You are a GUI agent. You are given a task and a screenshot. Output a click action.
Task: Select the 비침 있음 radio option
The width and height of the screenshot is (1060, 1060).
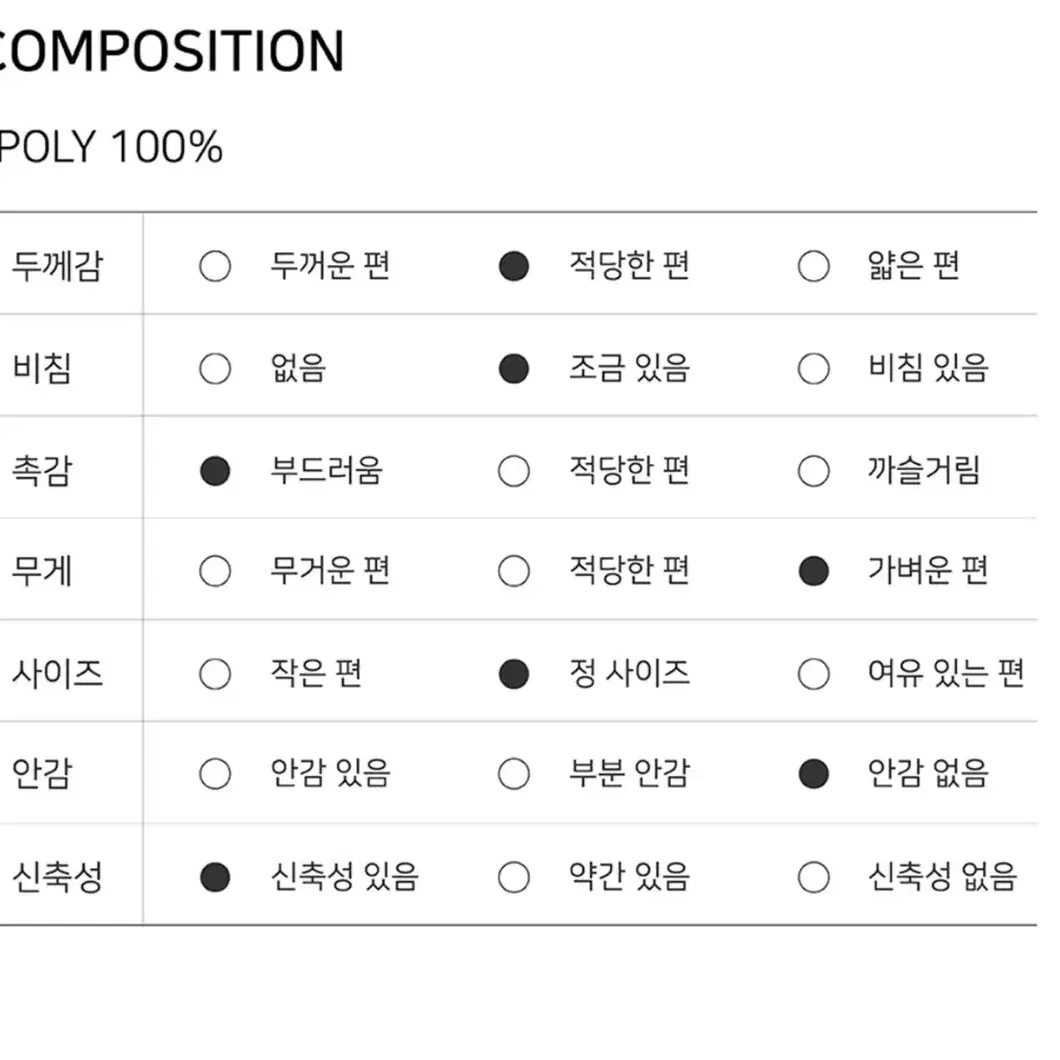pyautogui.click(x=813, y=369)
